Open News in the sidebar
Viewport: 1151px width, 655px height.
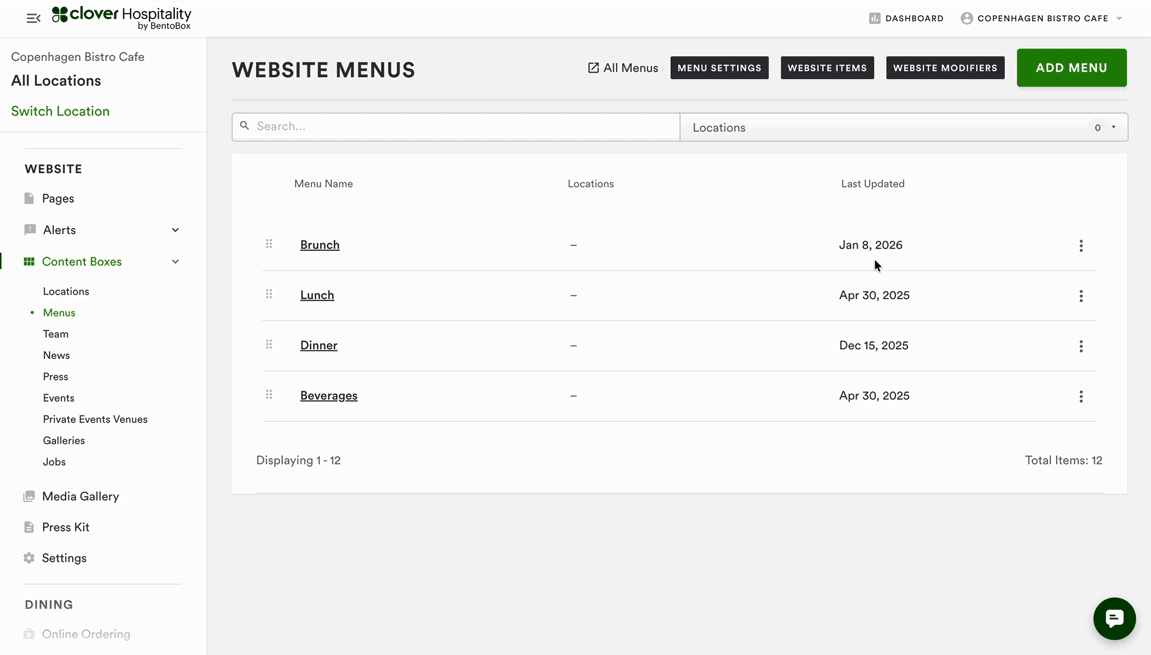point(57,355)
